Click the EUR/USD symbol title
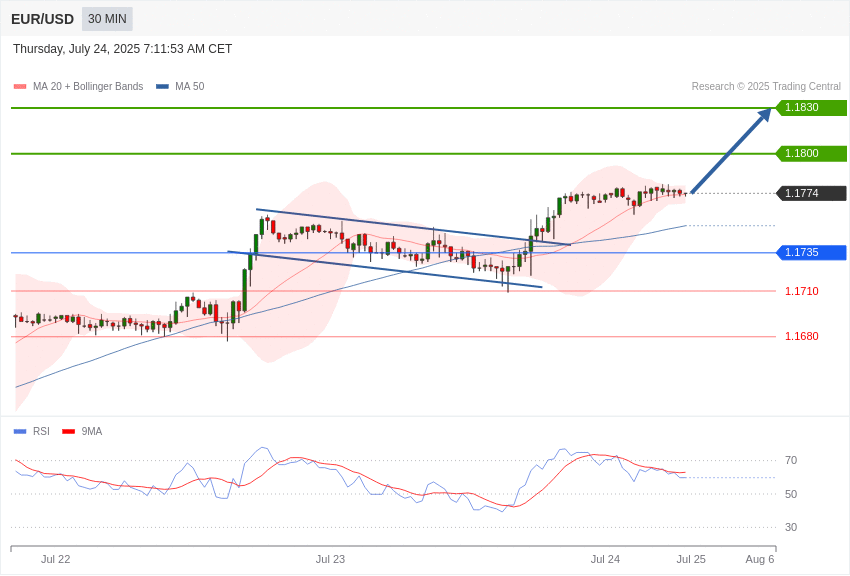Screen dimensions: 850x576 click(42, 20)
